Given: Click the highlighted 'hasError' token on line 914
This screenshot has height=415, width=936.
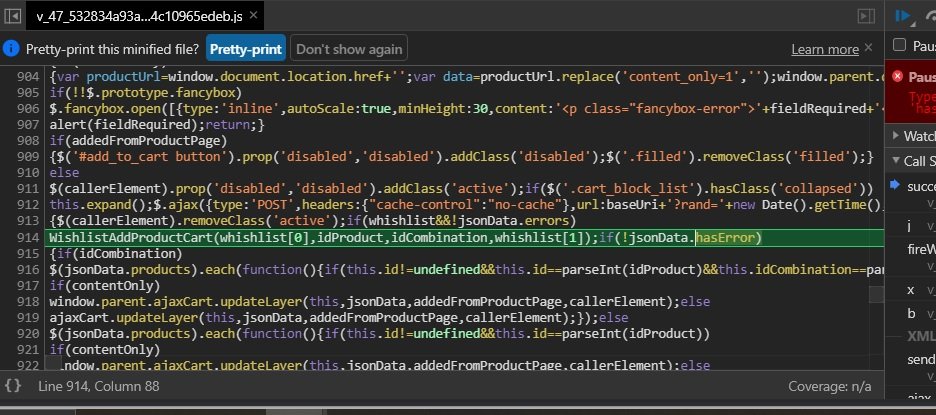Looking at the screenshot, I should pos(726,238).
